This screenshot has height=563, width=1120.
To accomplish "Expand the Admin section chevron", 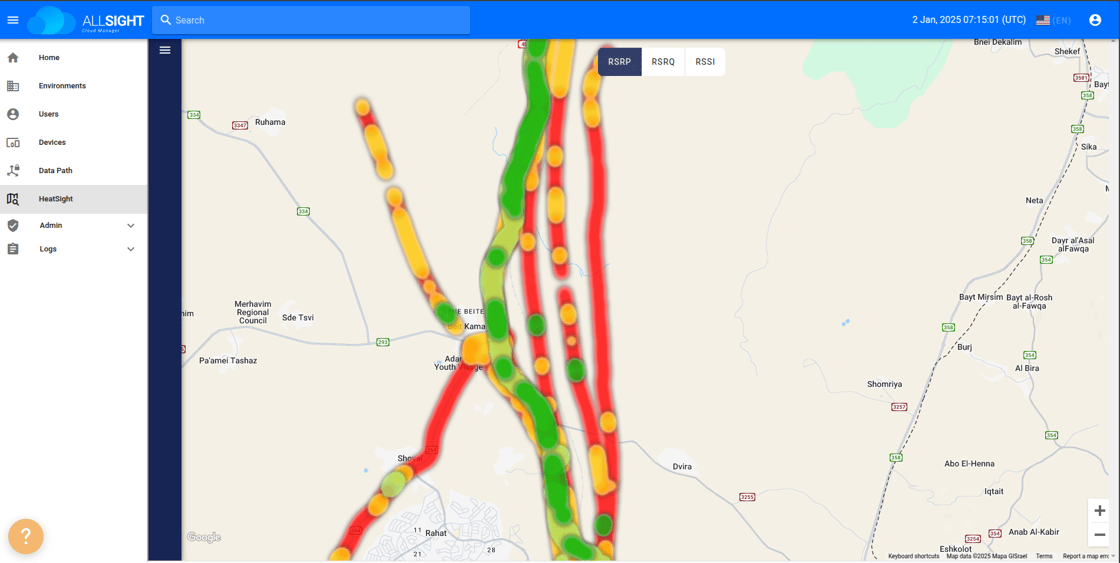I will click(x=131, y=226).
